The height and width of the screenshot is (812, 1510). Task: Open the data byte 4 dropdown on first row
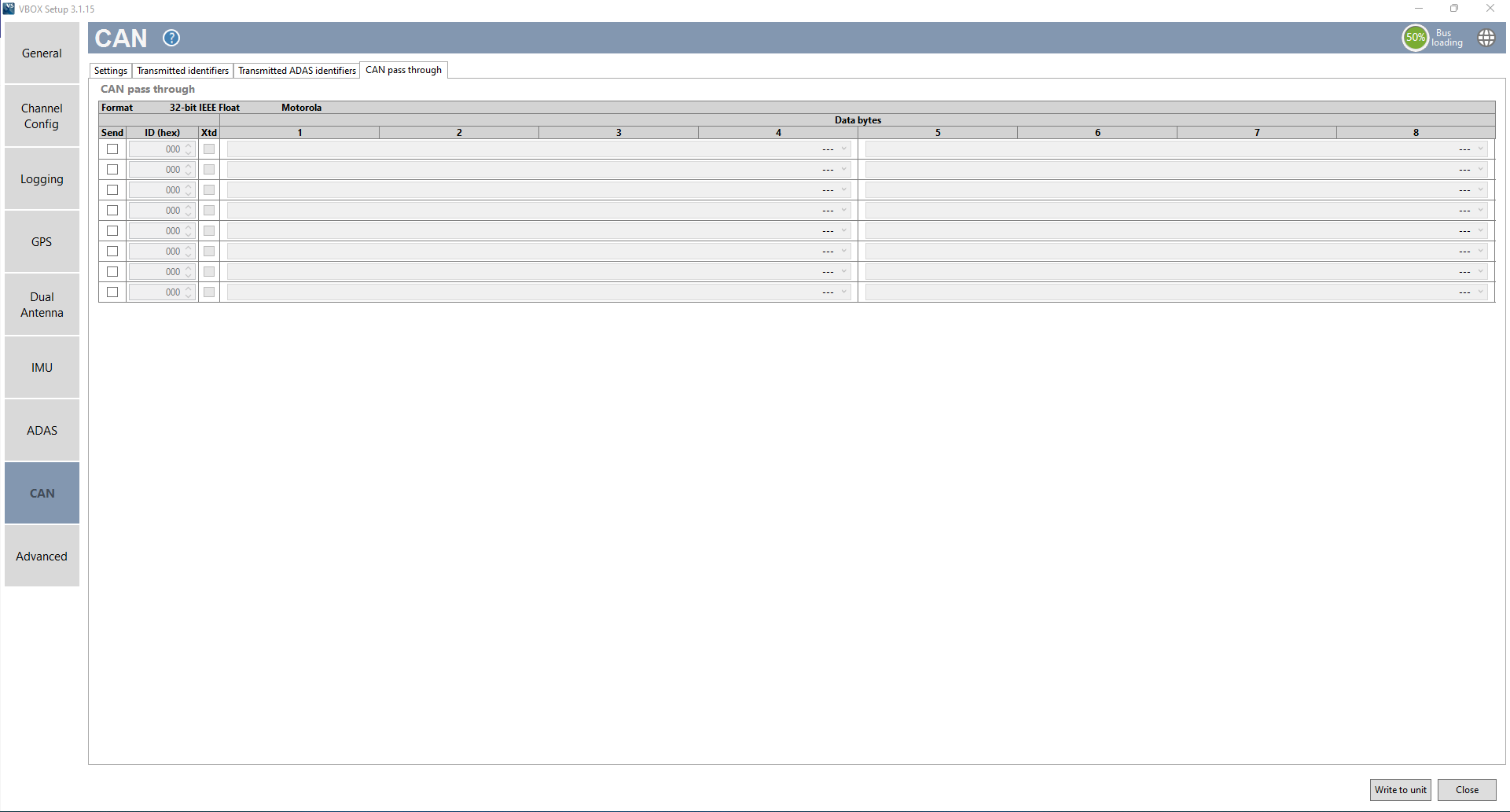coord(843,149)
